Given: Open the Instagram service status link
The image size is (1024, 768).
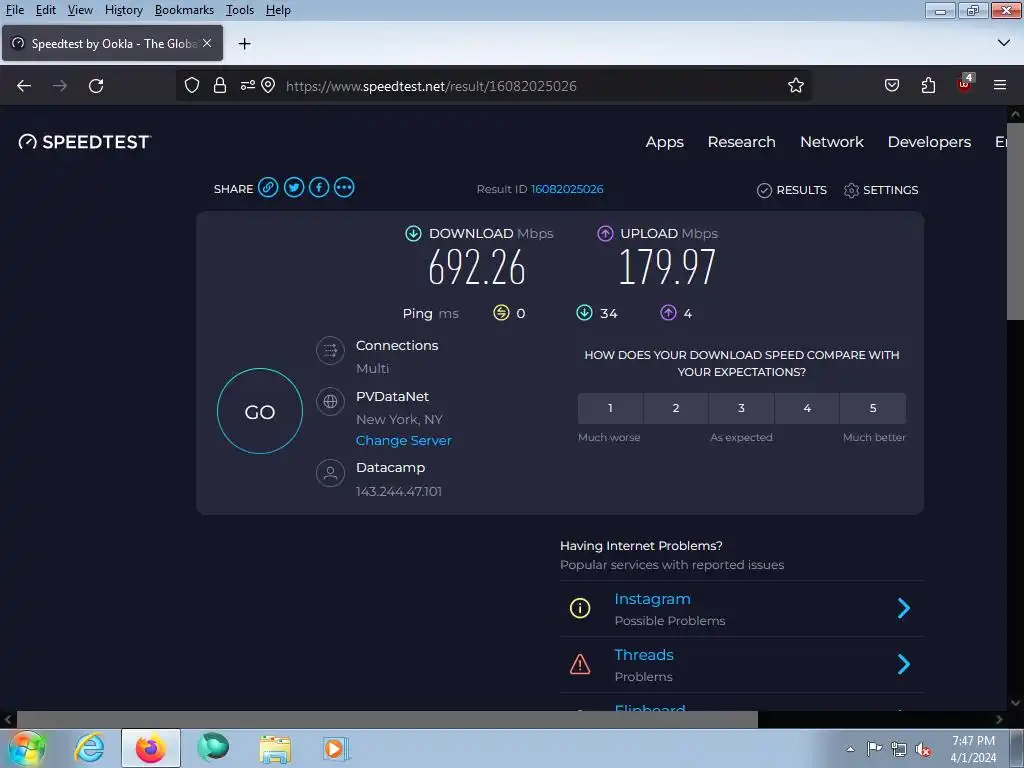Looking at the screenshot, I should (x=652, y=599).
